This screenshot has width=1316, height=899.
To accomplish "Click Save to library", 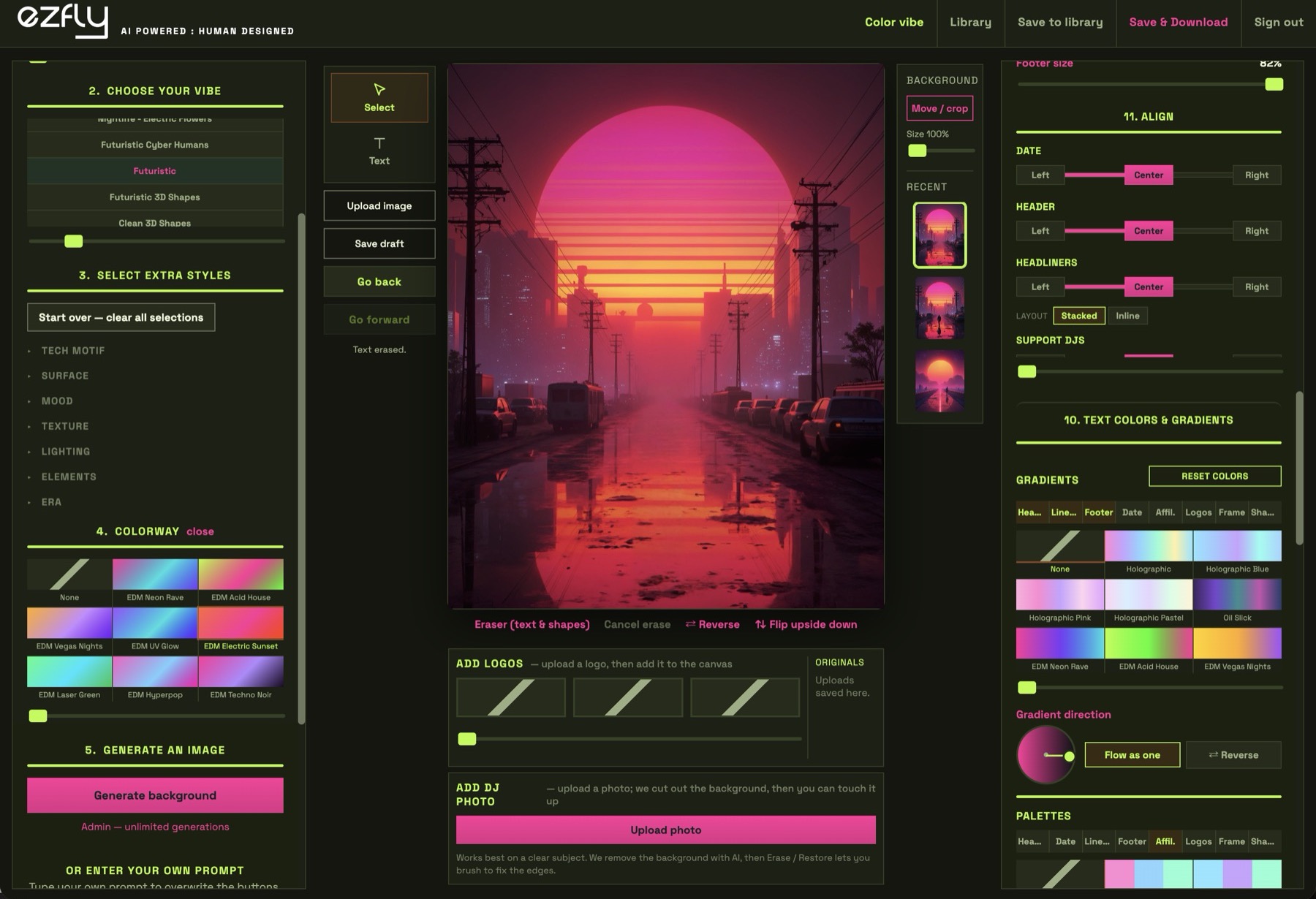I will tap(1060, 22).
